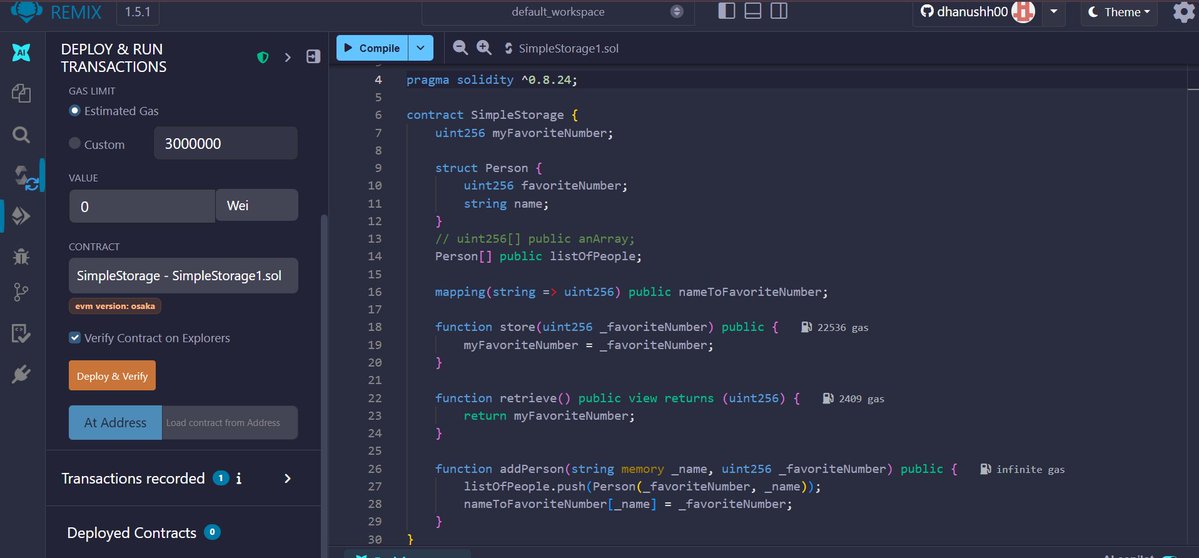Viewport: 1199px width, 558px height.
Task: Click the Solidity icon on SimpleStorage1.sol tab
Action: click(509, 48)
